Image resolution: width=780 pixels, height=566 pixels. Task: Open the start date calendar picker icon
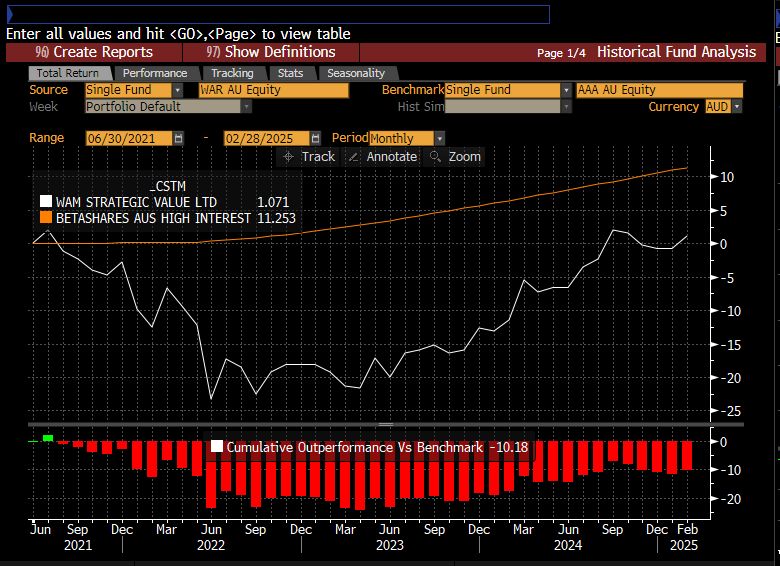pyautogui.click(x=178, y=138)
